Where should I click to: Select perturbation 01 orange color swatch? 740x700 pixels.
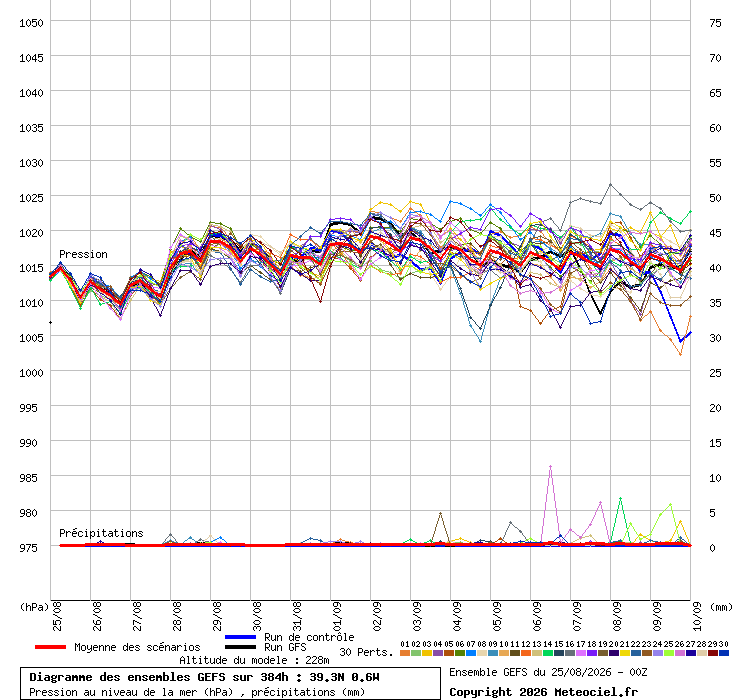[x=404, y=653]
